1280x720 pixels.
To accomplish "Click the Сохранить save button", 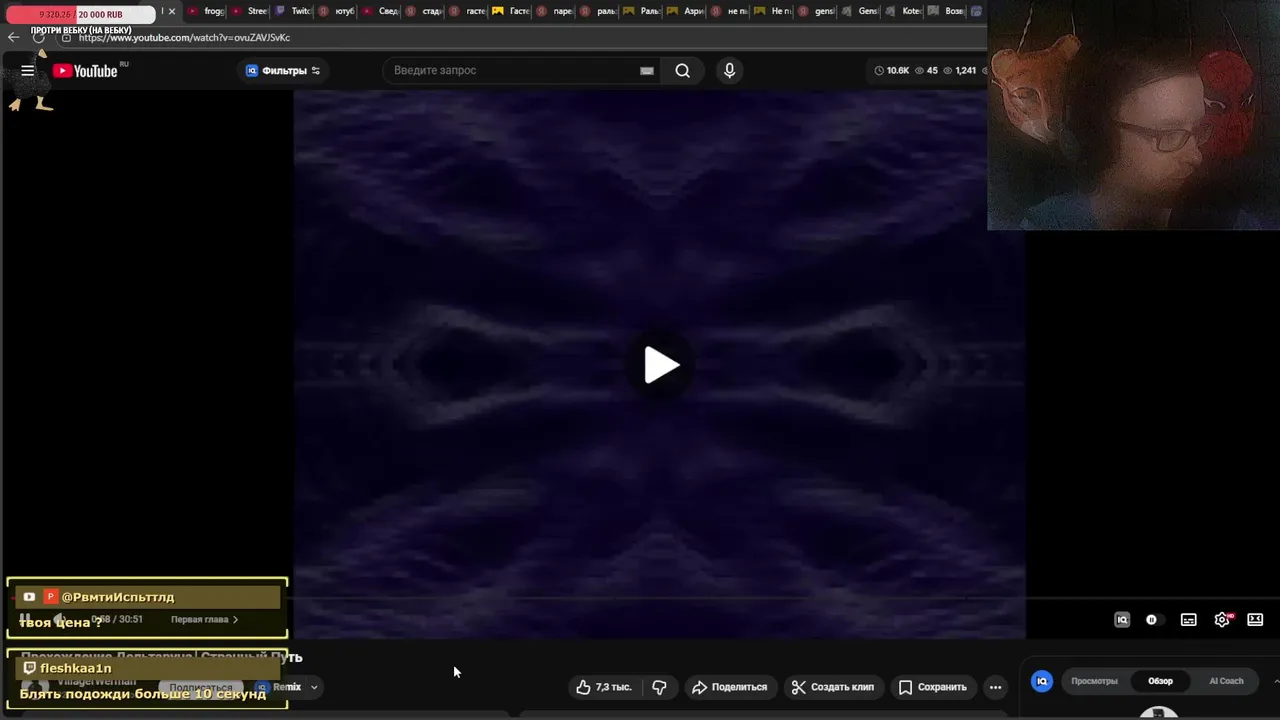I will pyautogui.click(x=932, y=687).
